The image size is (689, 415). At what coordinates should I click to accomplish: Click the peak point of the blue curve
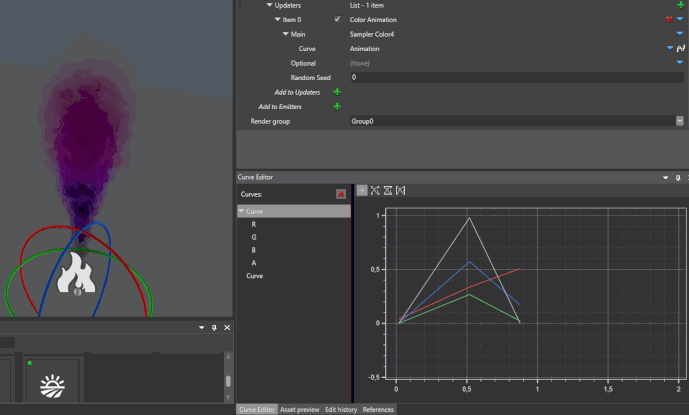pos(469,262)
